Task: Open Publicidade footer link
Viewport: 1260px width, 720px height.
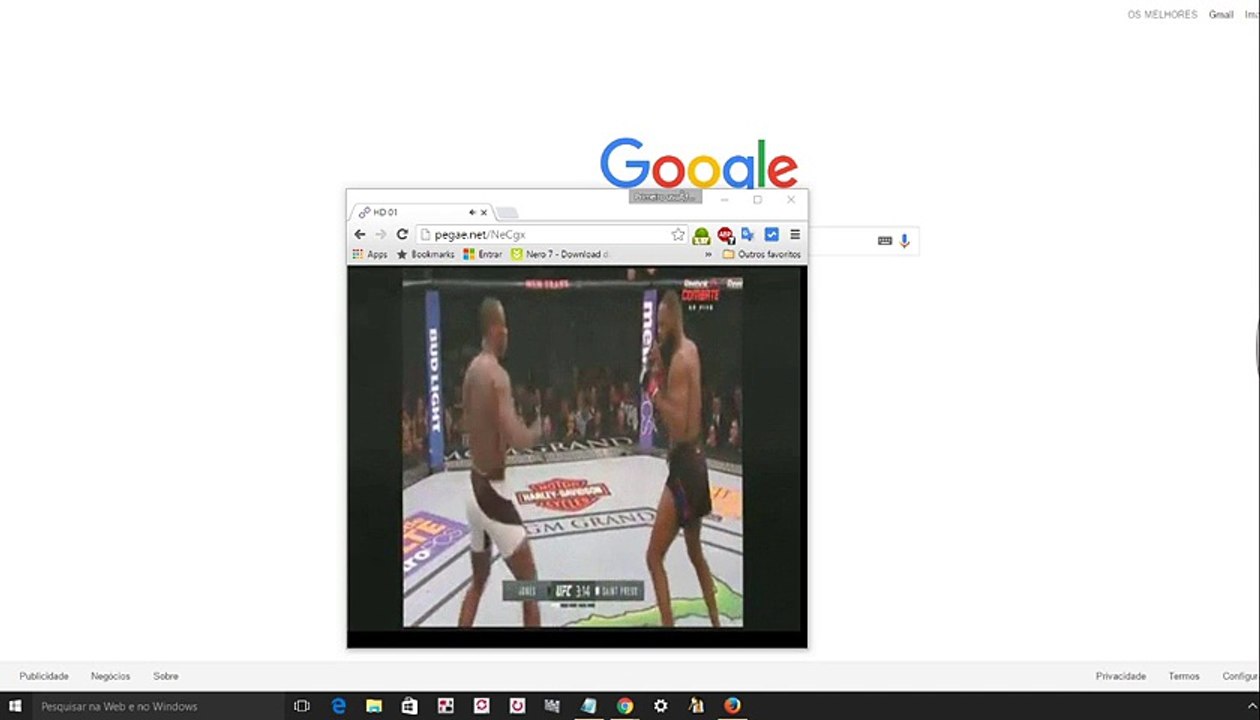Action: coord(44,676)
